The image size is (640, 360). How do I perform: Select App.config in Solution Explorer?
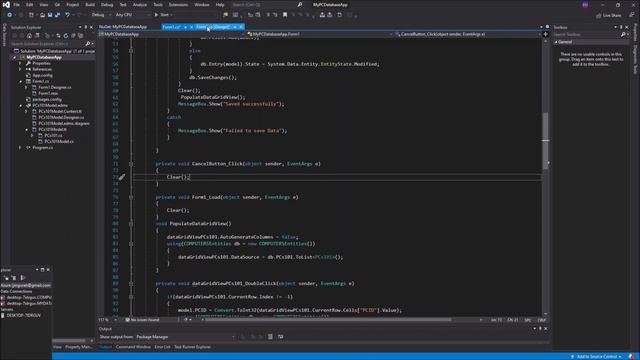42,76
